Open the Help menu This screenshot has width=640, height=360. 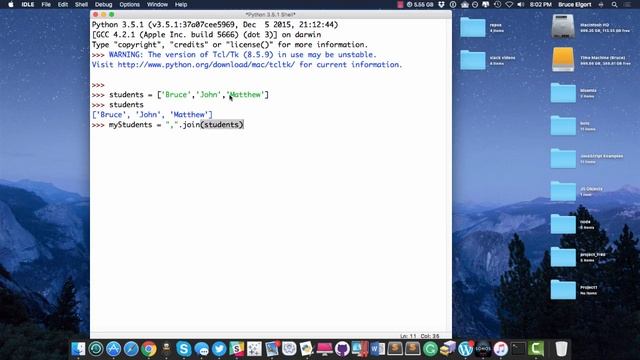click(x=181, y=4)
